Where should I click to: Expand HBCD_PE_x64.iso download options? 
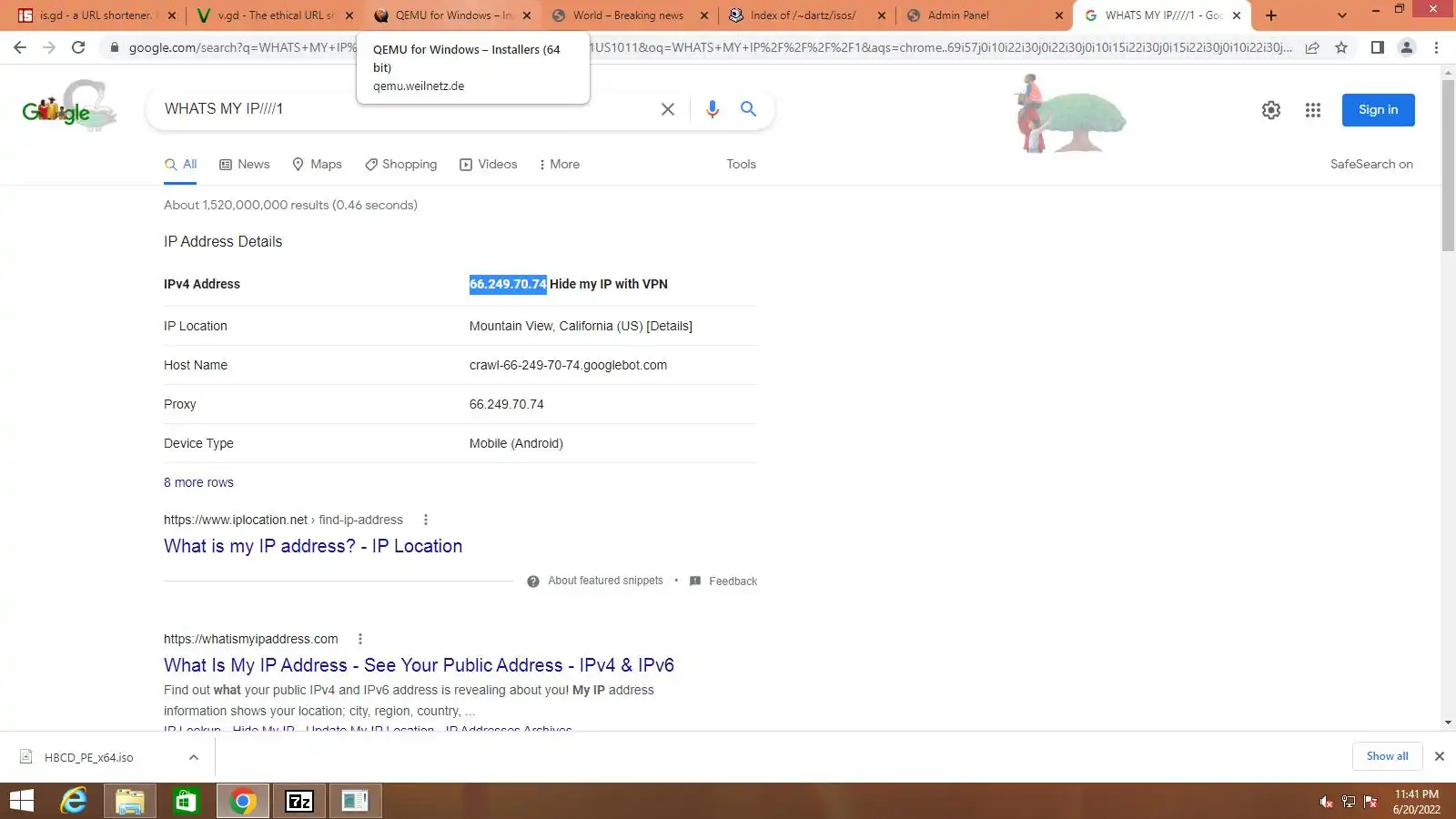(194, 757)
